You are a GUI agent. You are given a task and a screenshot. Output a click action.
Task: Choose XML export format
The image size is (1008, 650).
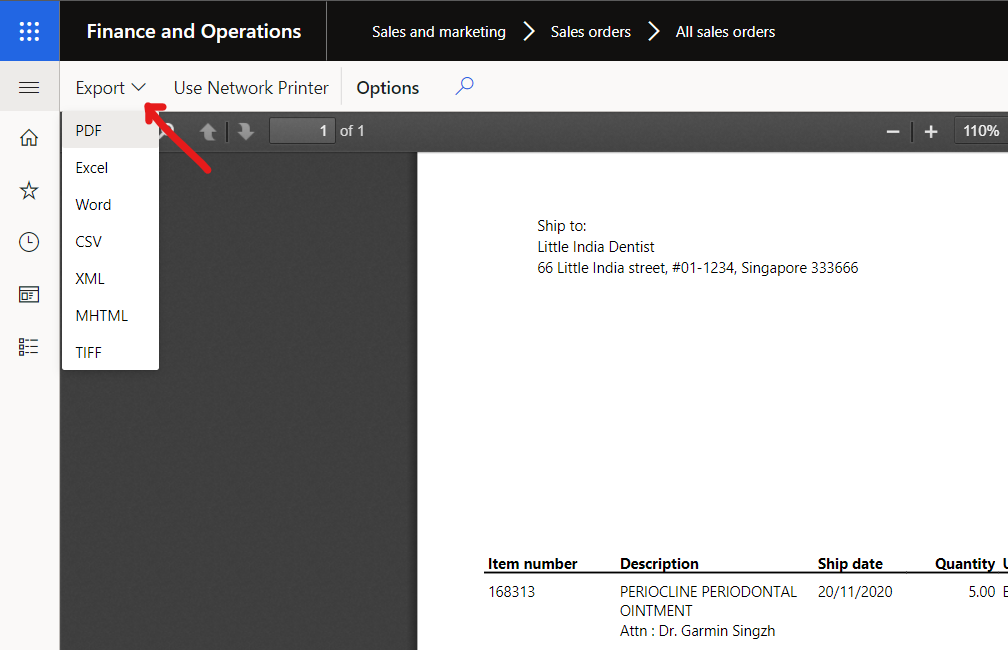click(111, 278)
